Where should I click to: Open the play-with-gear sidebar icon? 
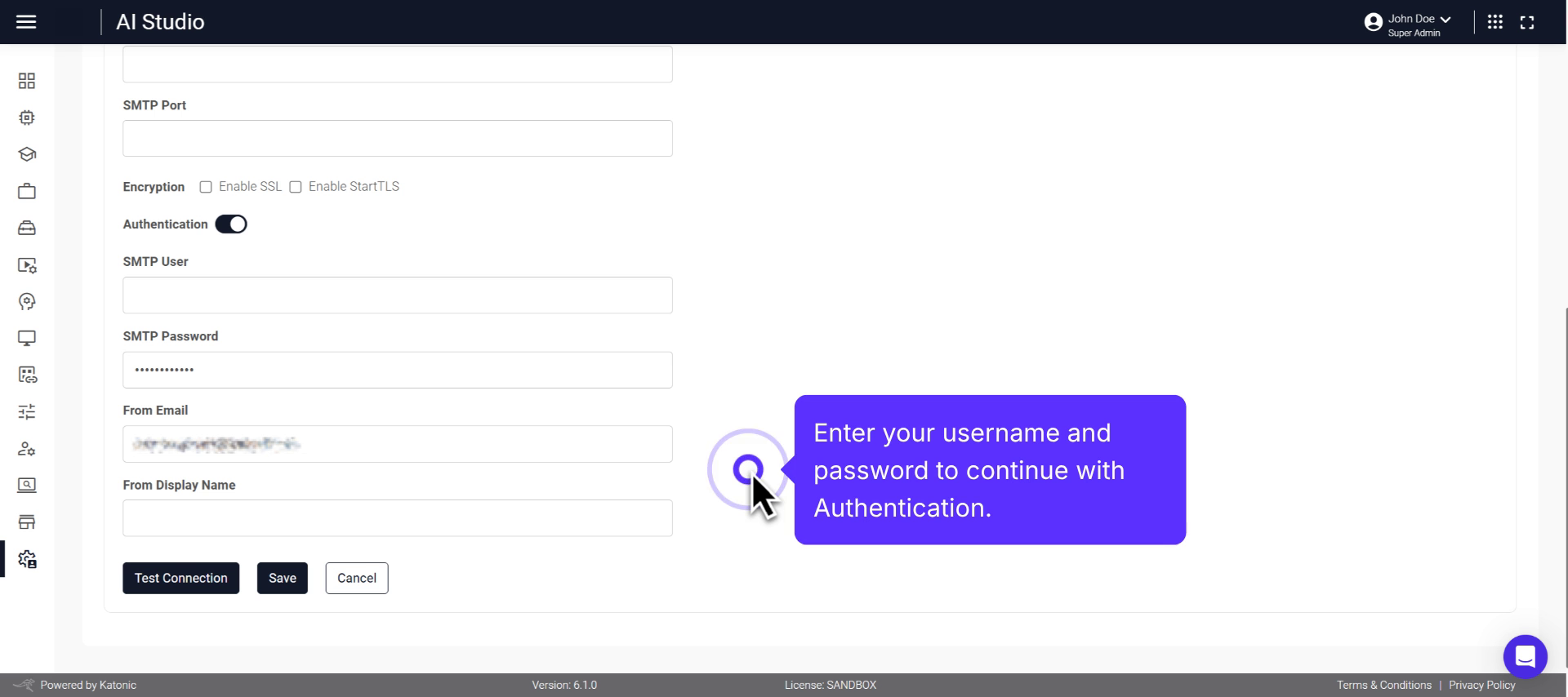pos(27,265)
